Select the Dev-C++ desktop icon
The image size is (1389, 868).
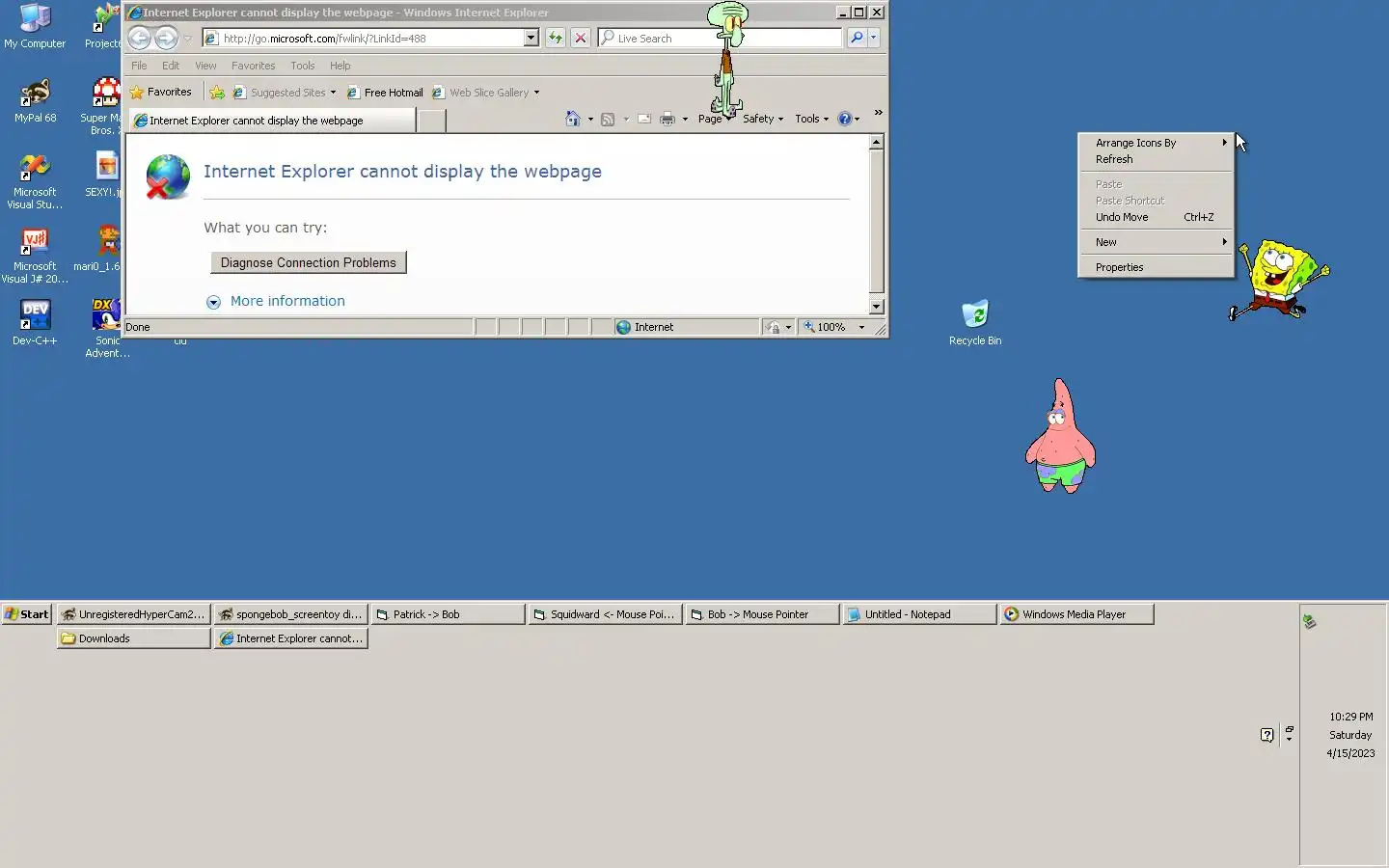(x=35, y=323)
